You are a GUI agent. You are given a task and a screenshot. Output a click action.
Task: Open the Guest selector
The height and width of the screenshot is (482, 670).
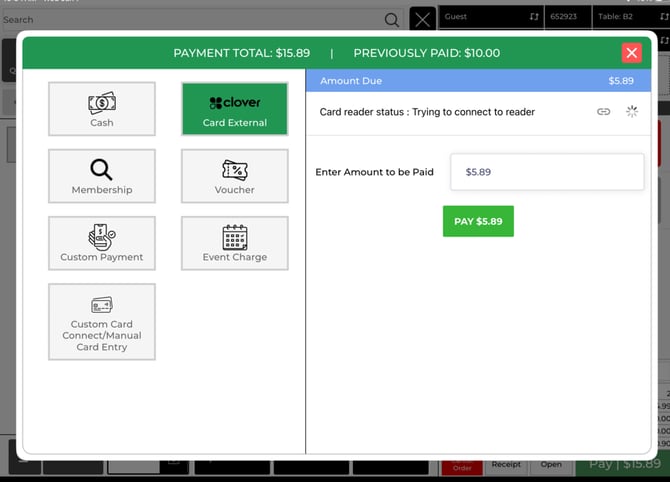488,17
